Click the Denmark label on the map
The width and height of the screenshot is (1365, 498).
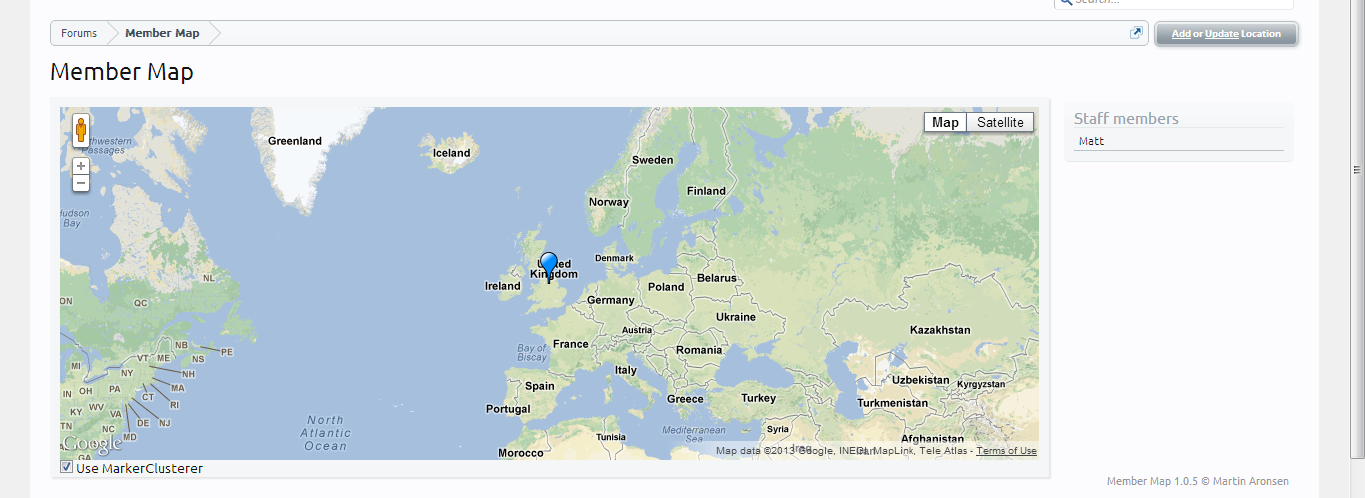(x=615, y=258)
